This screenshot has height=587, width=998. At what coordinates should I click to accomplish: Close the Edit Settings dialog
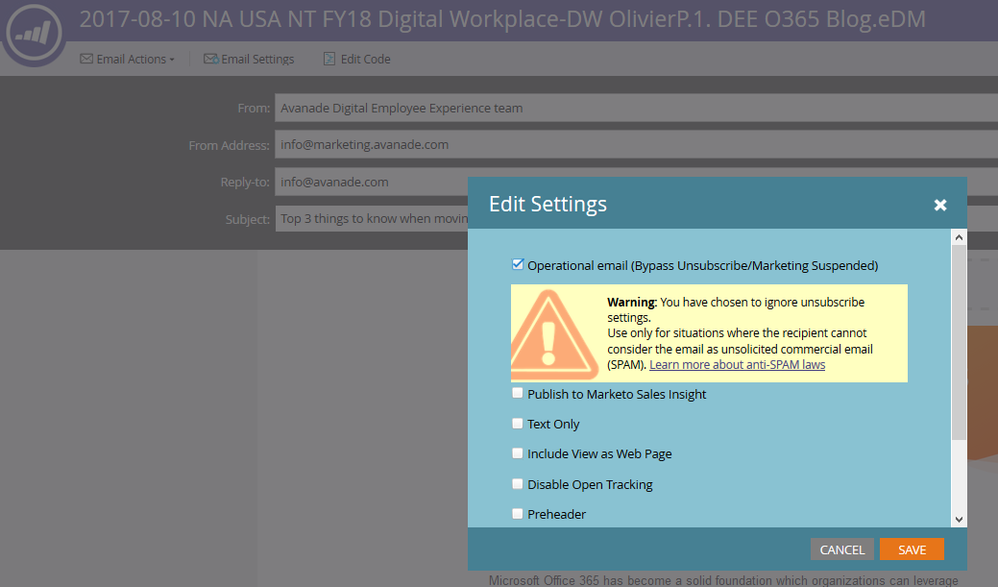pyautogui.click(x=940, y=204)
